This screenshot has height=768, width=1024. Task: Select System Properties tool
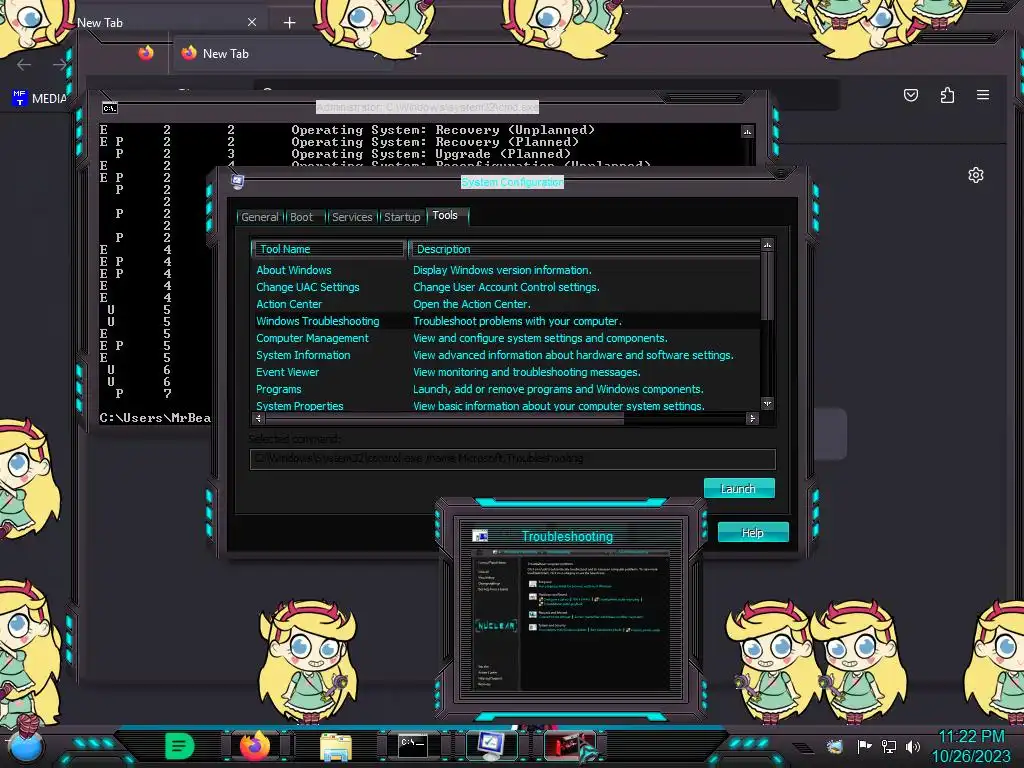(300, 406)
